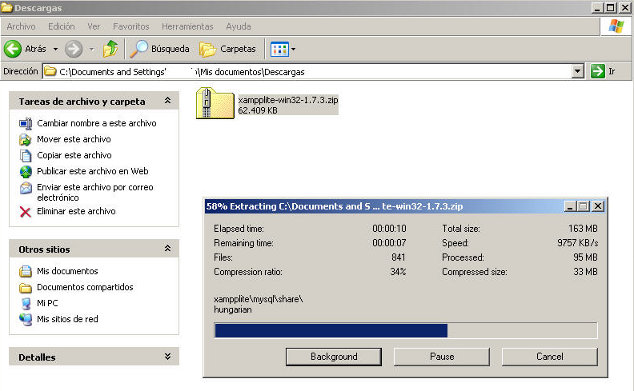Image resolution: width=634 pixels, height=391 pixels.
Task: Open Mi PC link
Action: click(x=47, y=303)
